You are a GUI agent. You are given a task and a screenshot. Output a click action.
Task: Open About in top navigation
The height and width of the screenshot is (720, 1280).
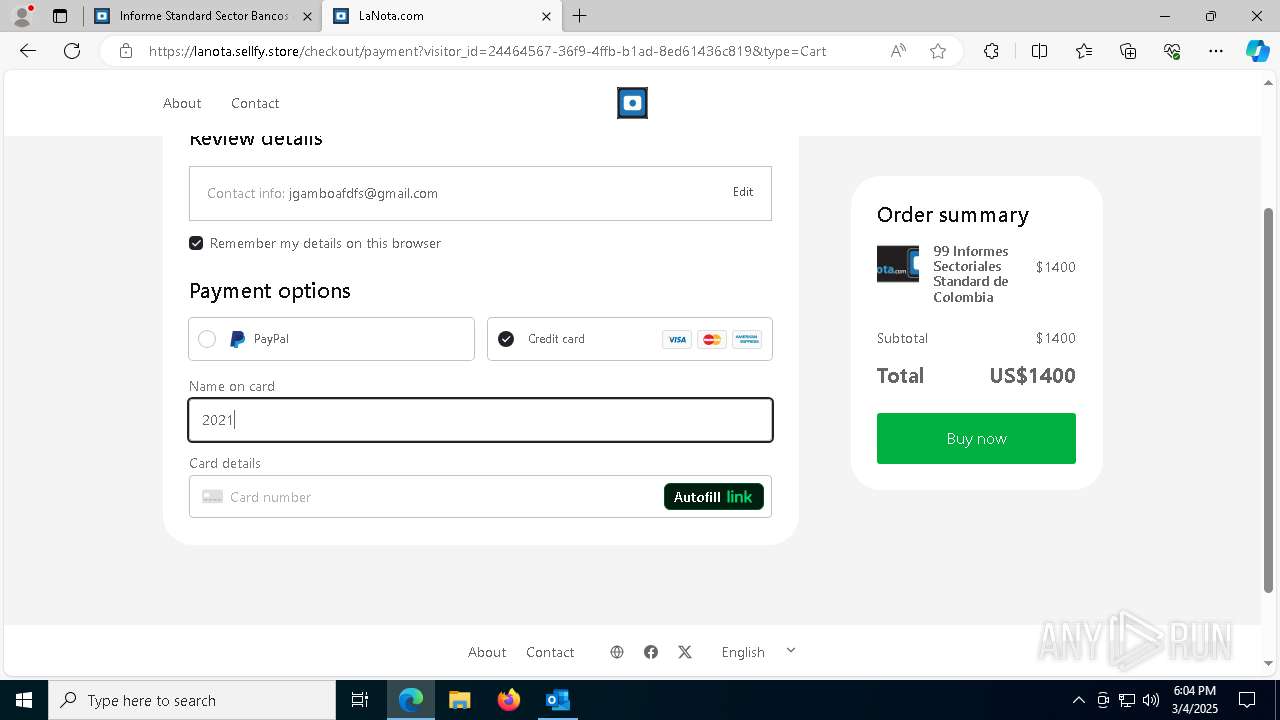tap(182, 103)
